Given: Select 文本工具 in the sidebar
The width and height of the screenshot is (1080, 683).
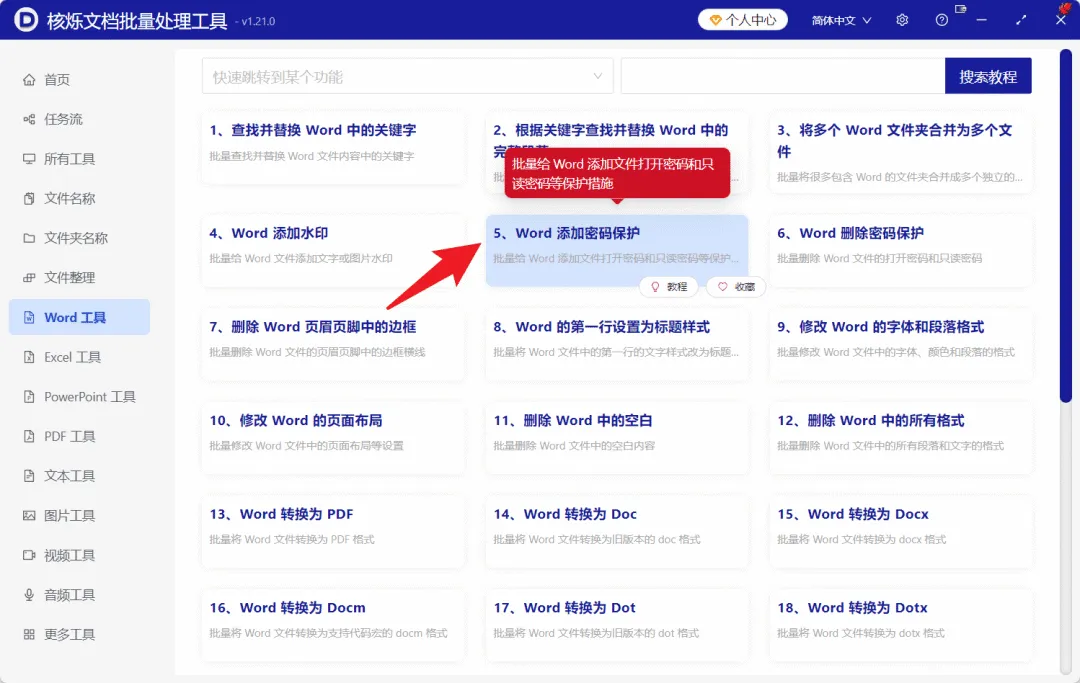Looking at the screenshot, I should (x=79, y=476).
